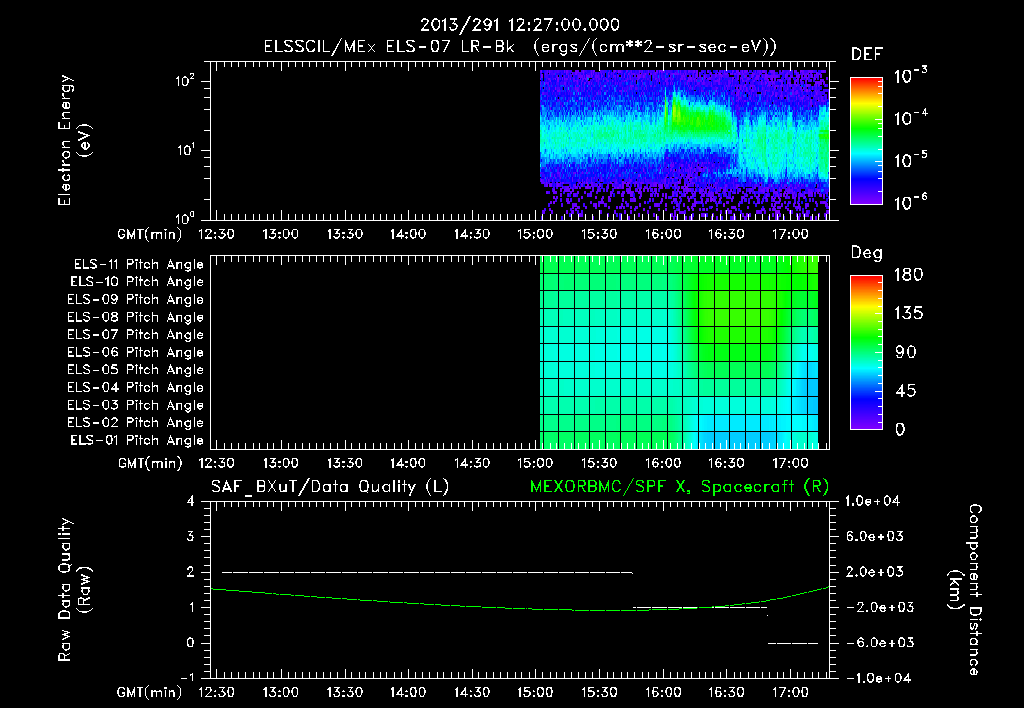Click the 14:00 time tick under Data Quality panel
Image resolution: width=1024 pixels, height=708 pixels.
tap(408, 692)
